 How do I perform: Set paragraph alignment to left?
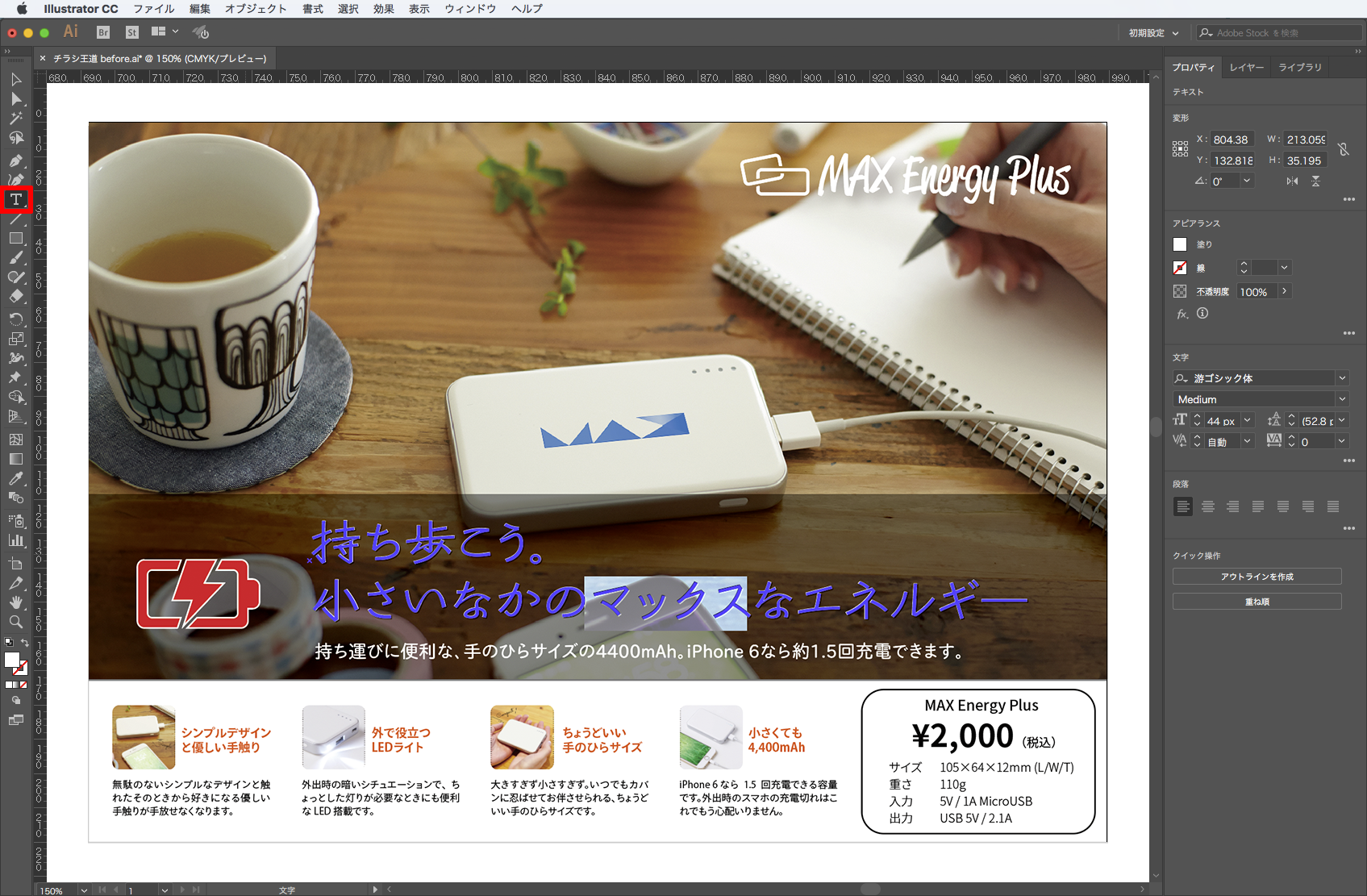[1183, 506]
